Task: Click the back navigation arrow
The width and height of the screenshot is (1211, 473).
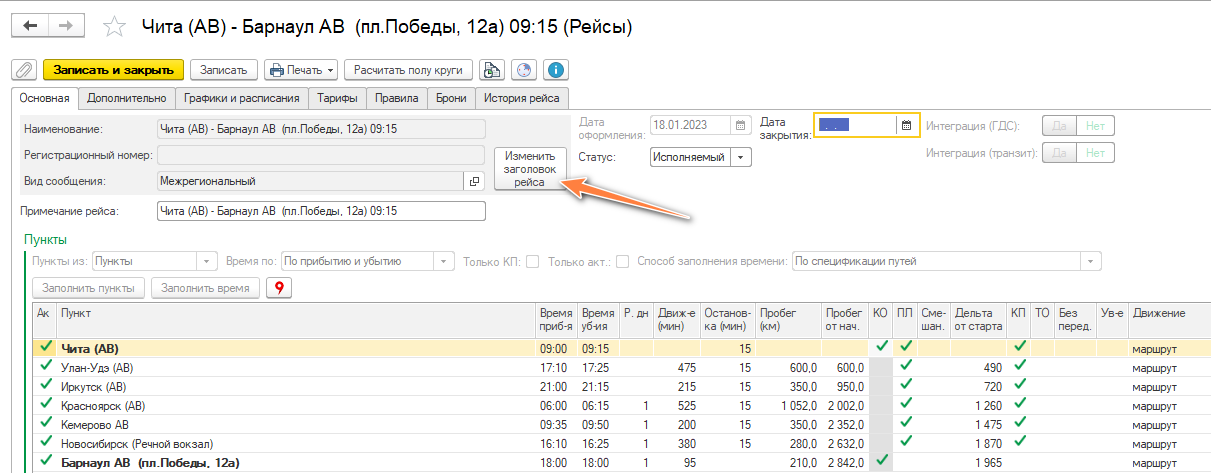Action: 31,25
